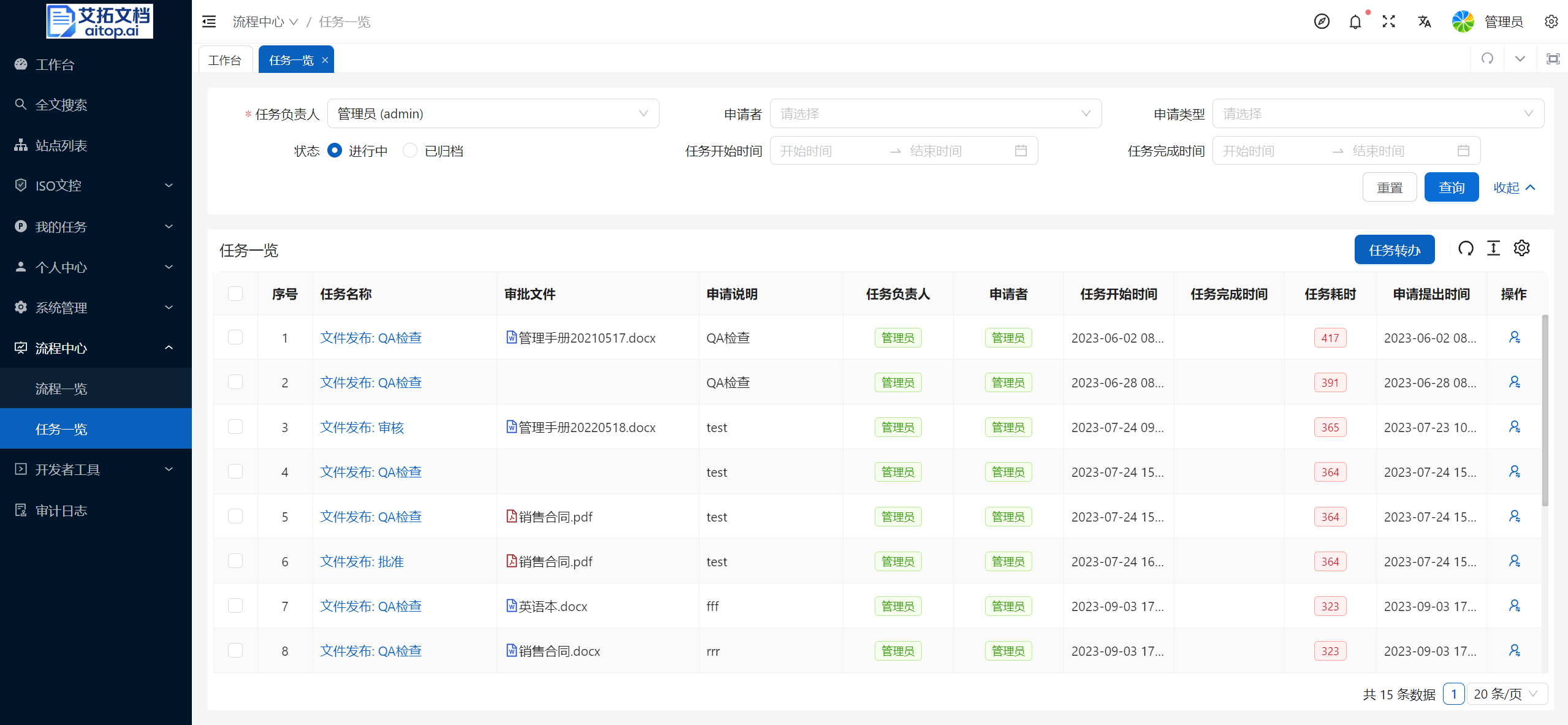Check the select-all header checkbox

point(235,294)
